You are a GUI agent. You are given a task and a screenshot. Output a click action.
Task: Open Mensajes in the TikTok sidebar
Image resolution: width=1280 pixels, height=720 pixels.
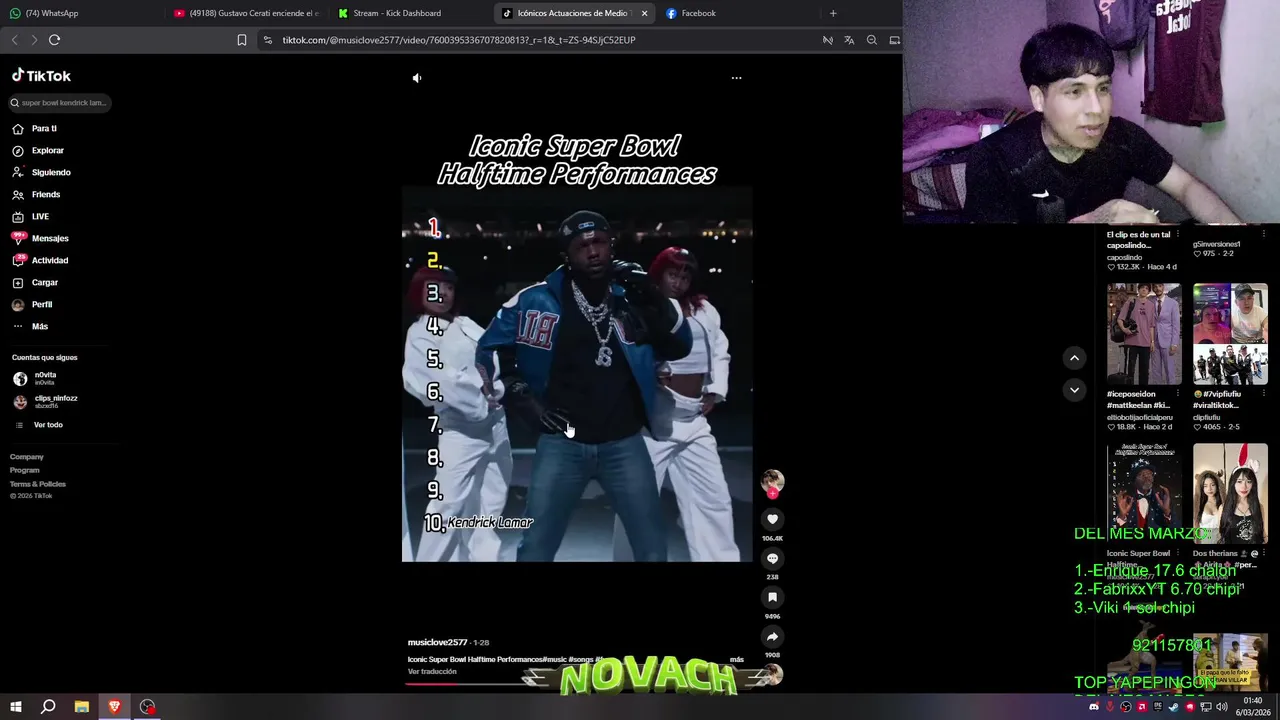point(40,239)
